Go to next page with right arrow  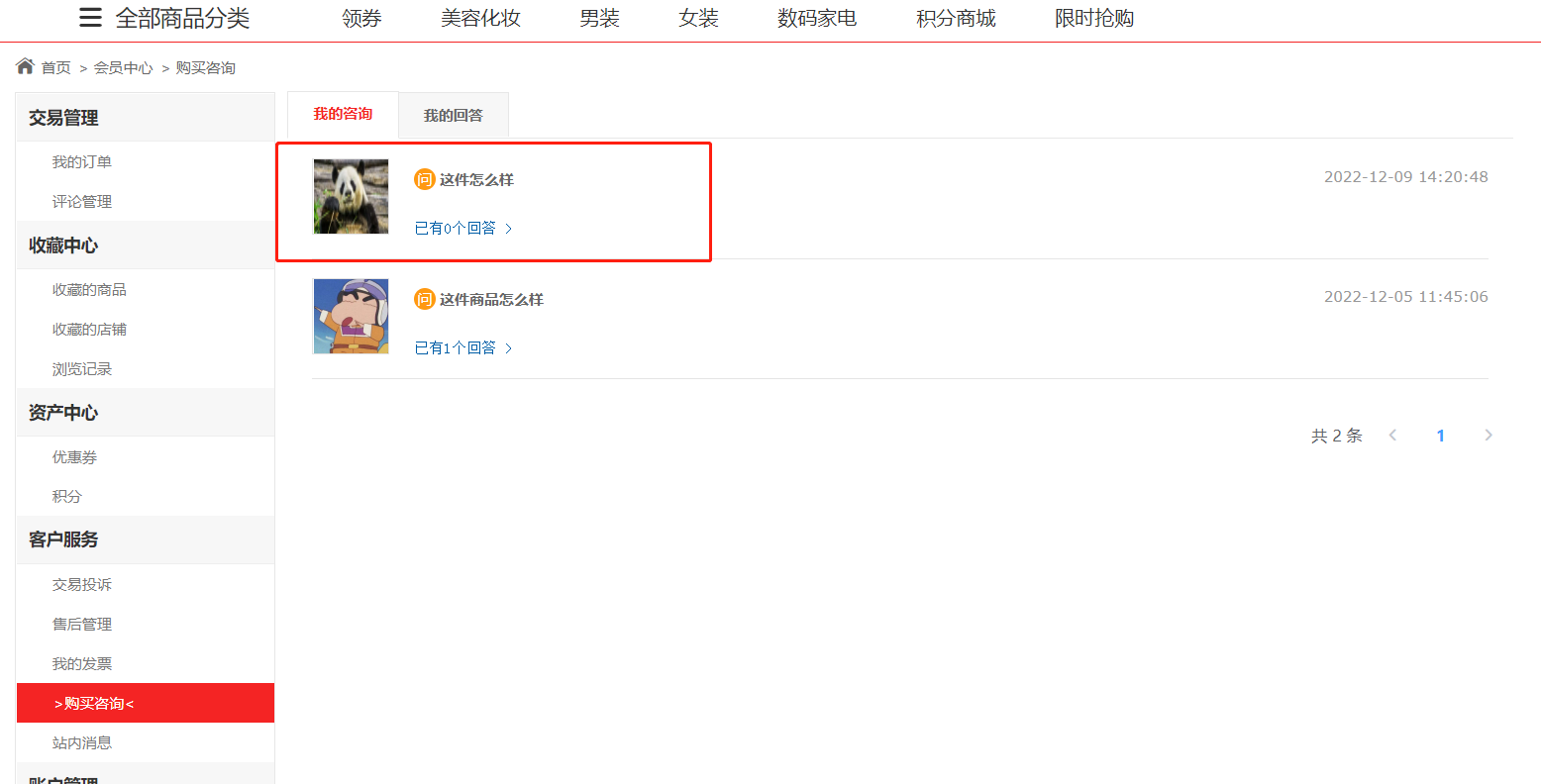tap(1488, 436)
